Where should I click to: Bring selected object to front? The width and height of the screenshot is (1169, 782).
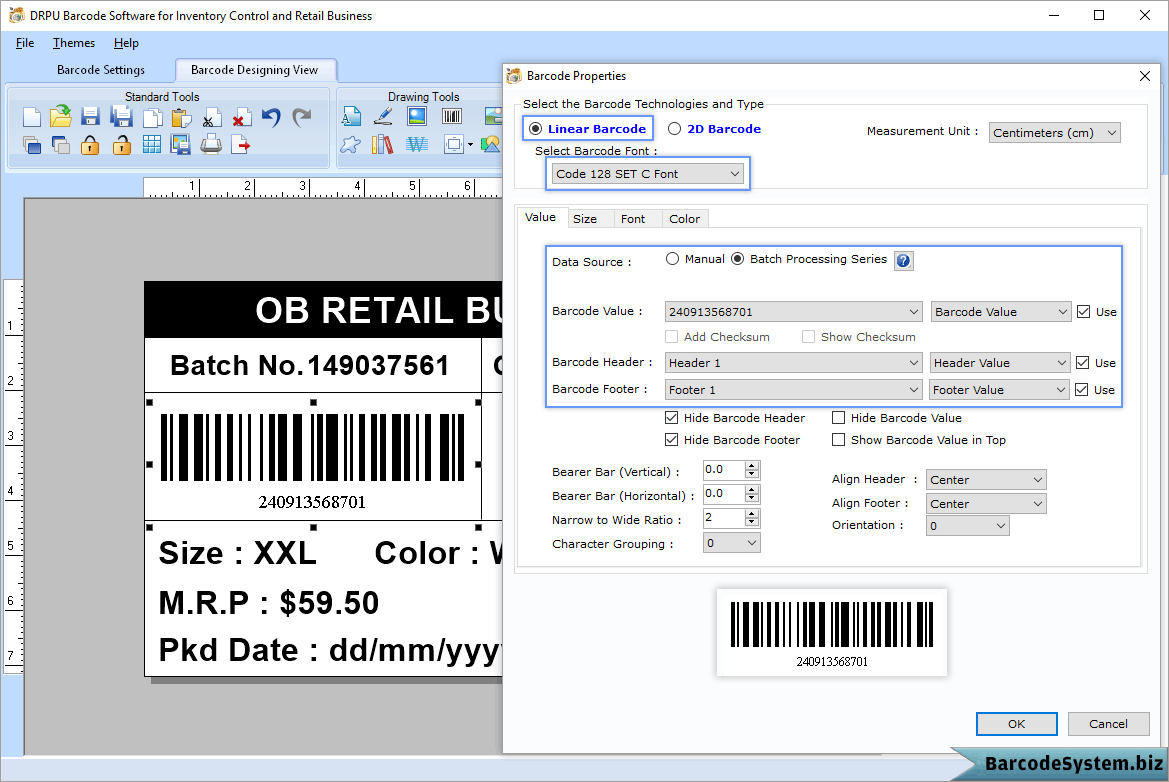(31, 145)
